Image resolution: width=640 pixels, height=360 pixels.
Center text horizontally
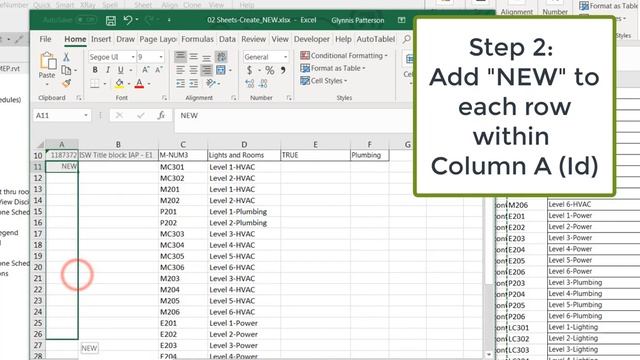pyautogui.click(x=193, y=70)
